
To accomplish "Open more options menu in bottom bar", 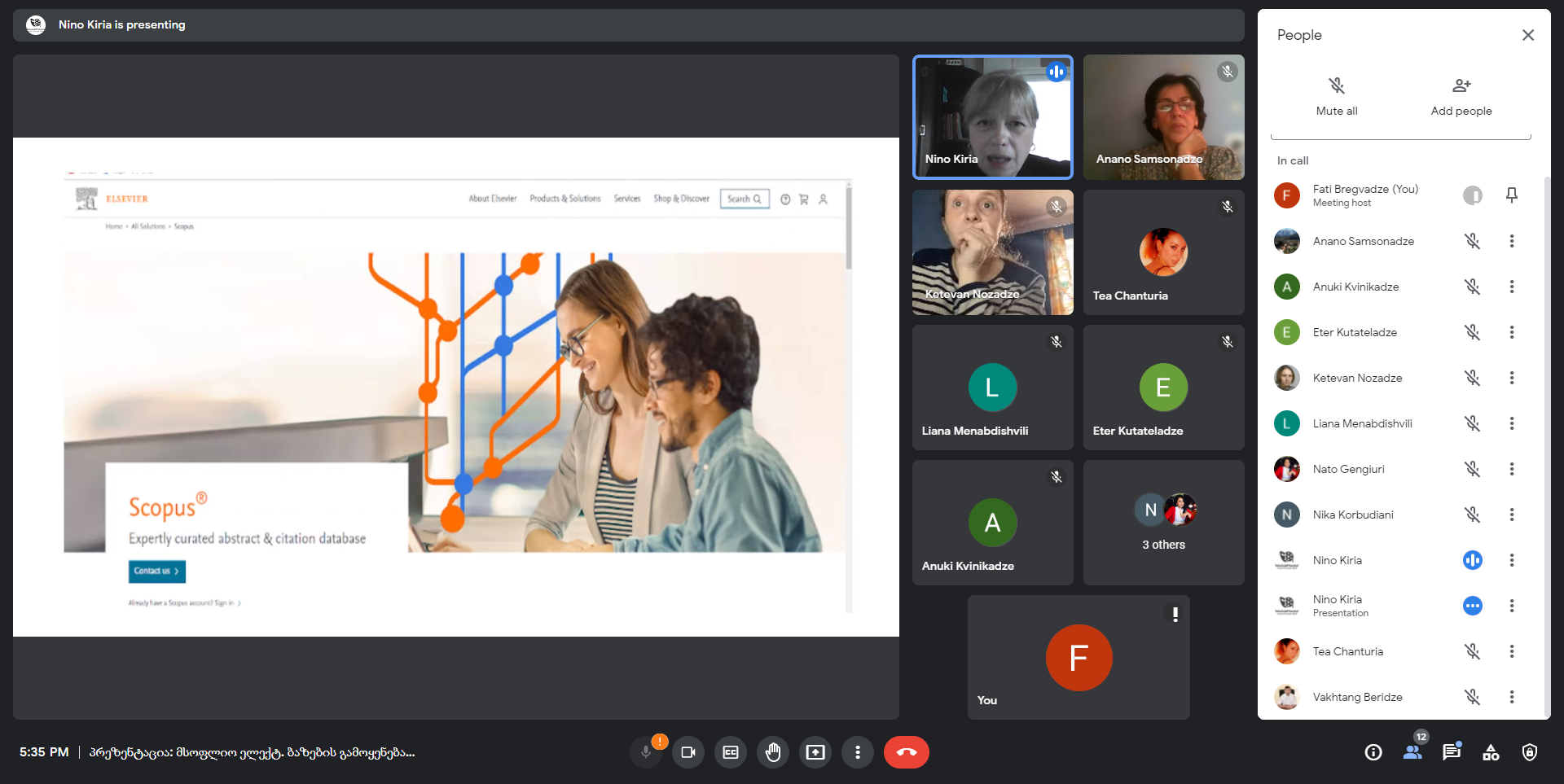I will click(858, 752).
